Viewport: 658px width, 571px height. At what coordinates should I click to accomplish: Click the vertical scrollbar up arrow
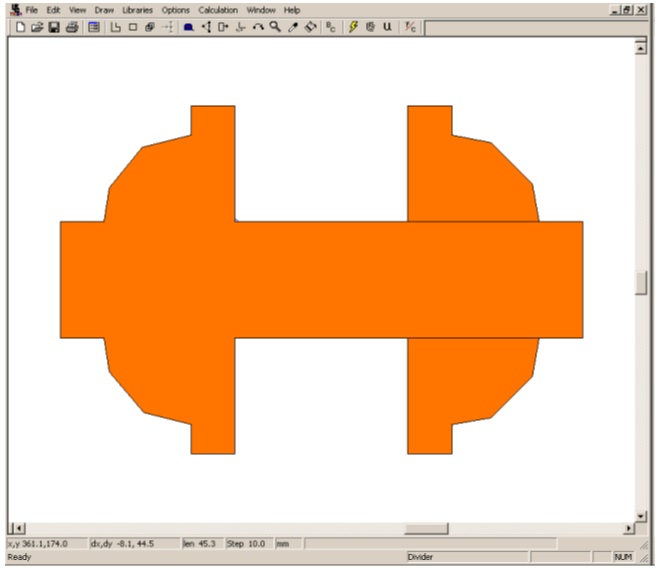(x=641, y=47)
